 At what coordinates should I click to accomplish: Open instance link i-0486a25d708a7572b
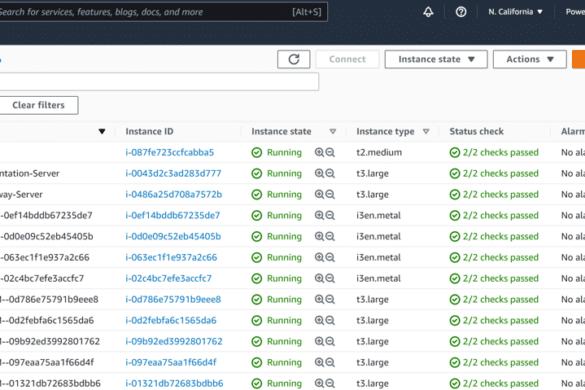point(174,194)
